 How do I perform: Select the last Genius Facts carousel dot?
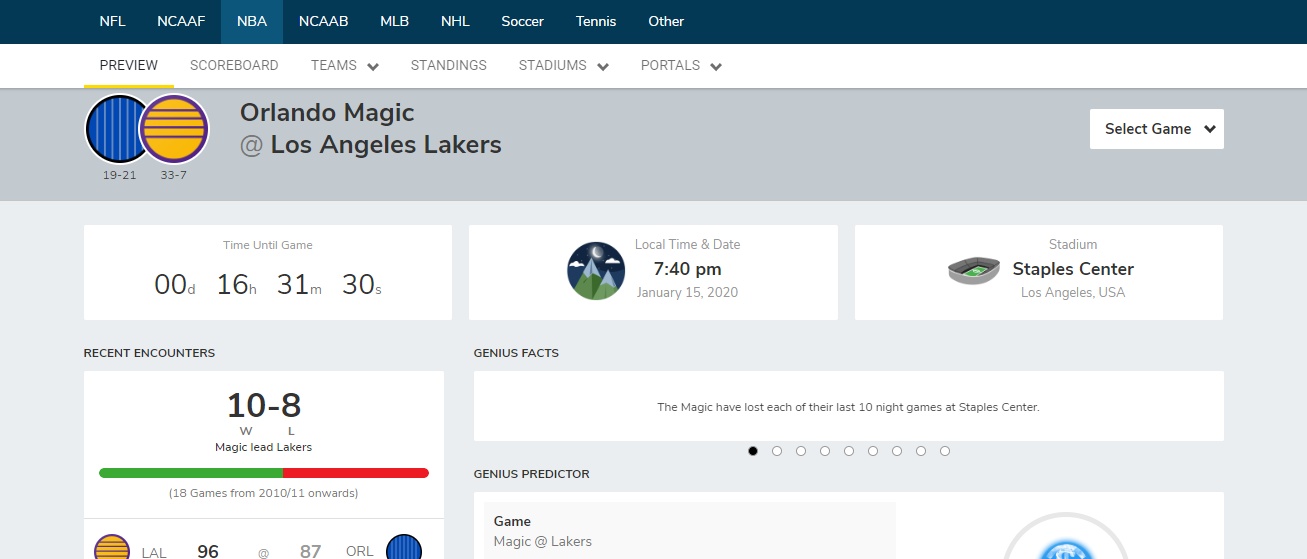(x=945, y=451)
